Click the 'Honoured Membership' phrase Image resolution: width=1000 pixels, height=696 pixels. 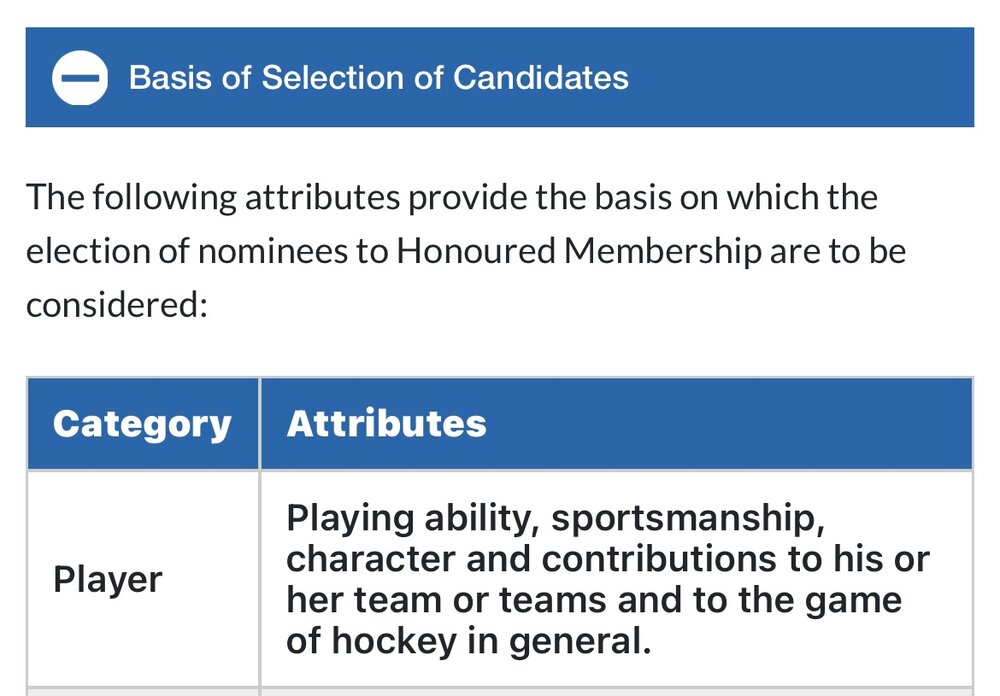[579, 251]
